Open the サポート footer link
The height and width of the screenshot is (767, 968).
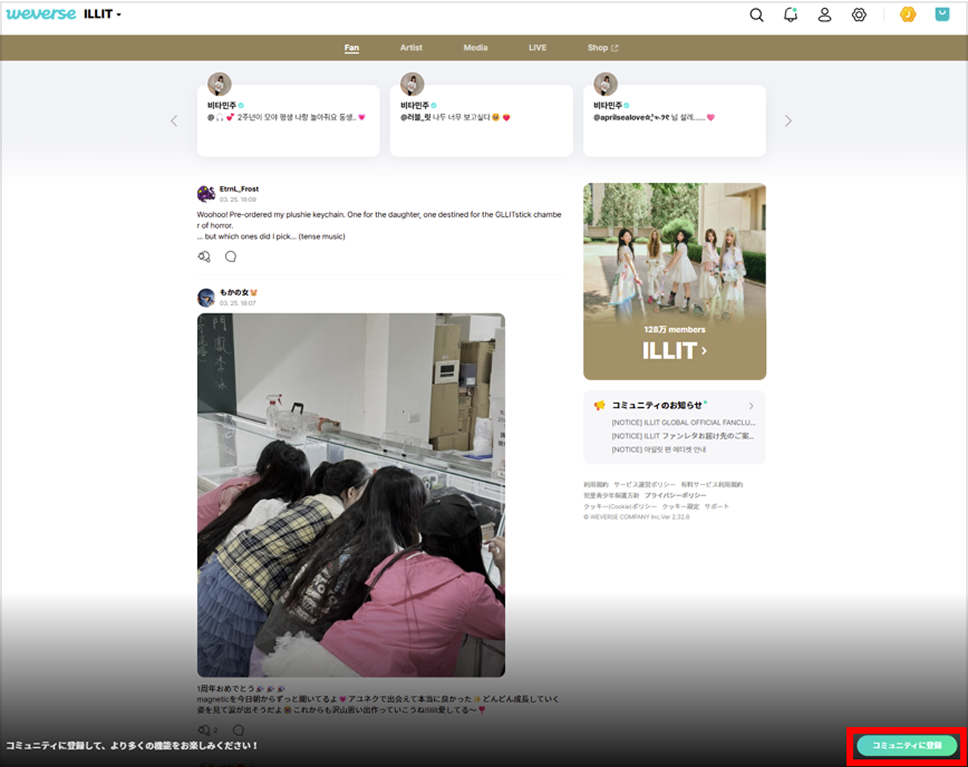pos(717,506)
